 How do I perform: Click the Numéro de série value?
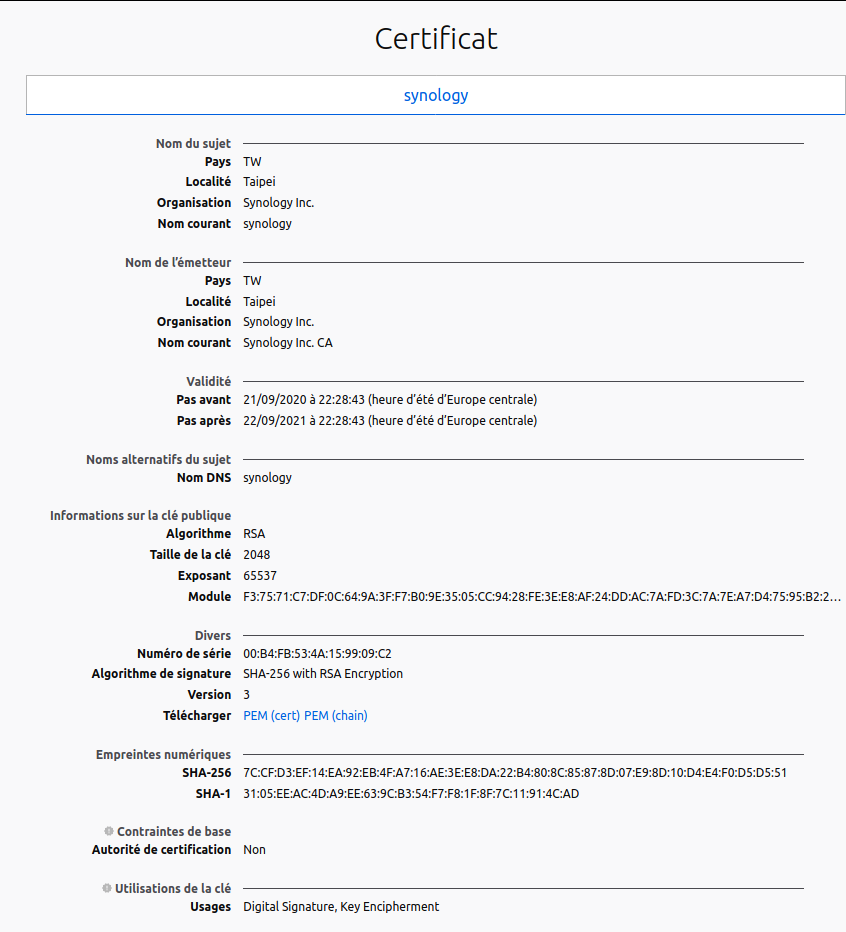click(317, 654)
